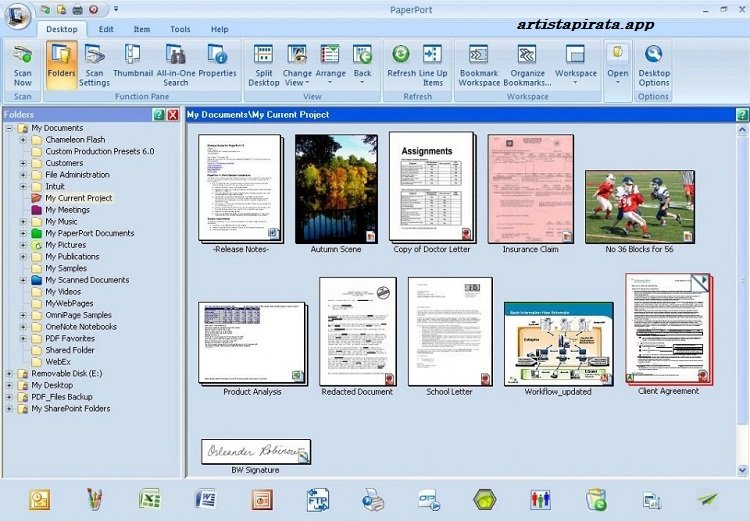
Task: Click help icon on desktop title bar
Action: pyautogui.click(x=742, y=115)
